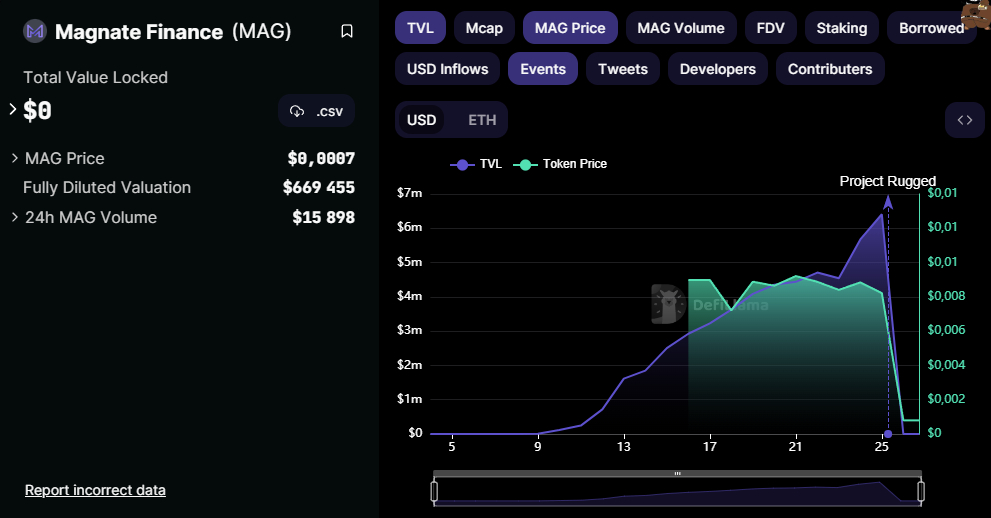This screenshot has height=518, width=991.
Task: Toggle the FDV chart option
Action: [x=770, y=28]
